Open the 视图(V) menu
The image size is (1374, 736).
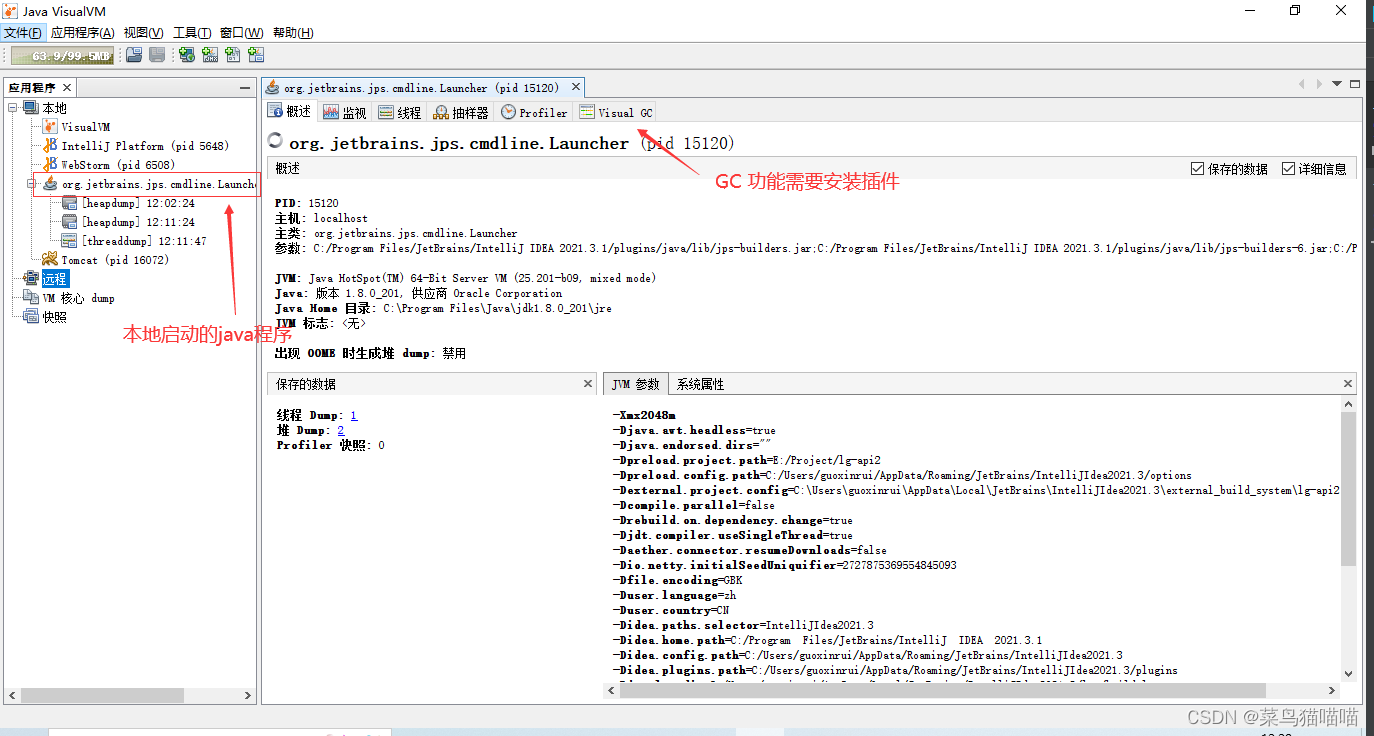click(x=144, y=33)
